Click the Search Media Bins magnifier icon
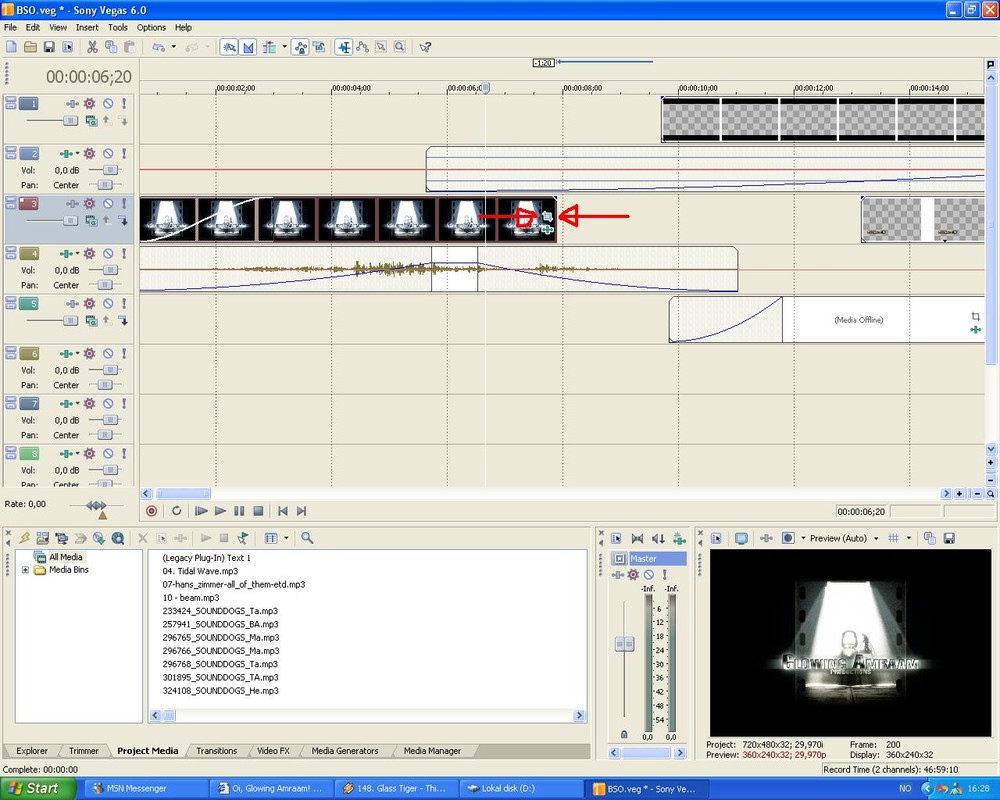 [x=307, y=538]
